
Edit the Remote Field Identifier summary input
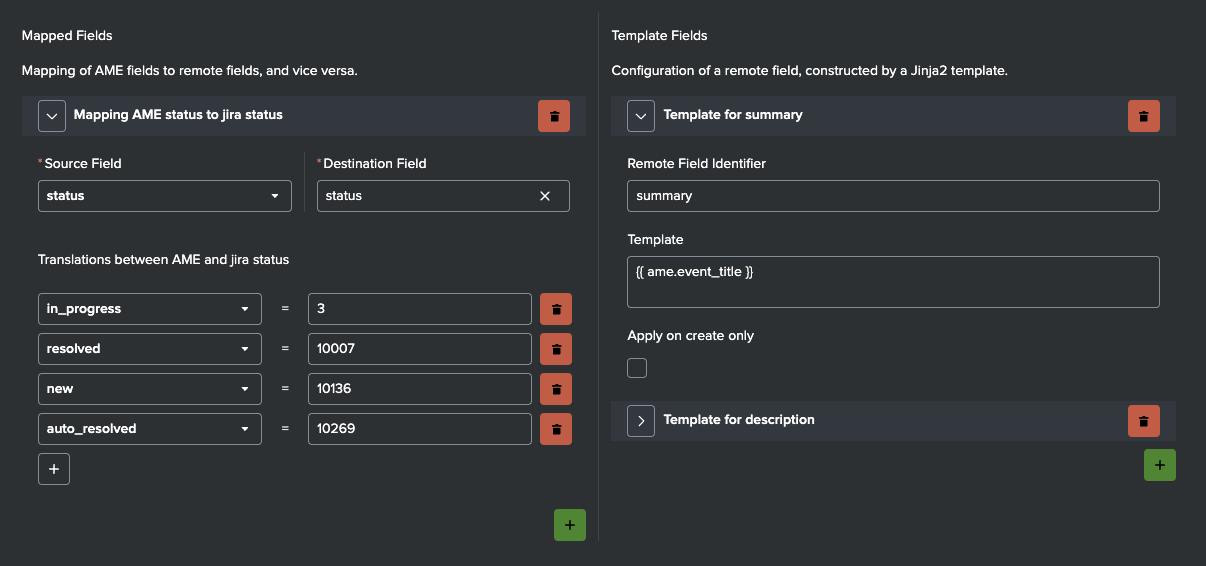893,196
